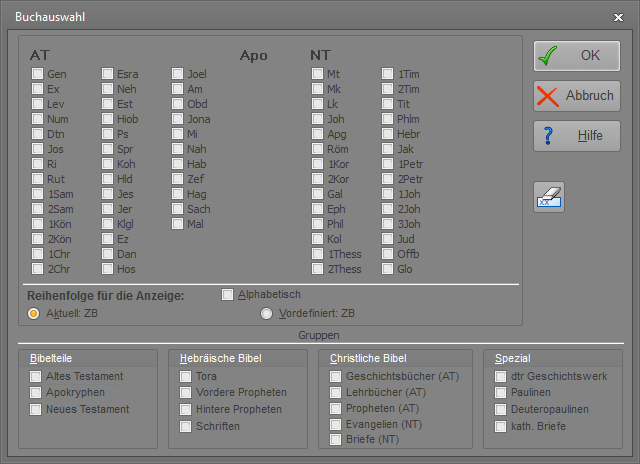Screen dimensions: 640x464
Task: Toggle the Alphabetisch sorting checkbox
Action: click(x=227, y=294)
